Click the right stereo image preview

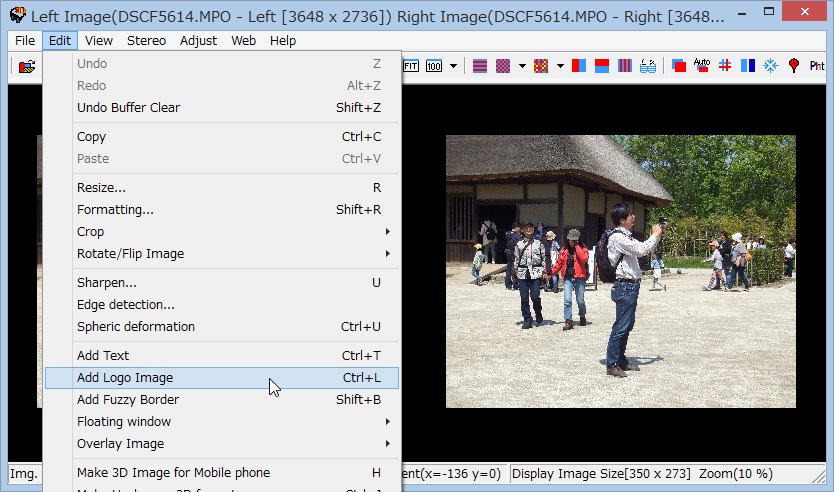coord(621,271)
